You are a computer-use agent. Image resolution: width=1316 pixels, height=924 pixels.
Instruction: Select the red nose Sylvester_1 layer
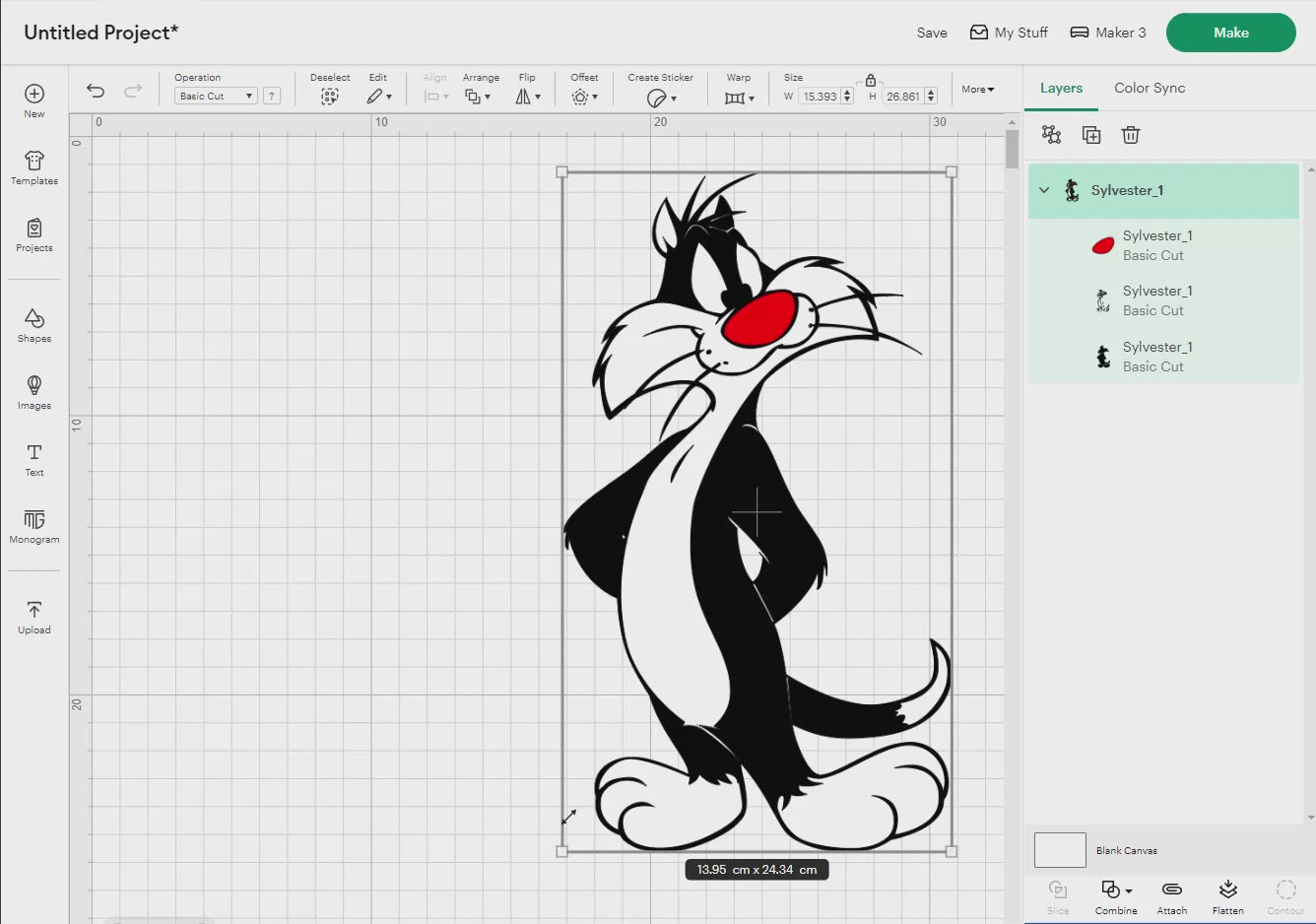coord(1163,245)
